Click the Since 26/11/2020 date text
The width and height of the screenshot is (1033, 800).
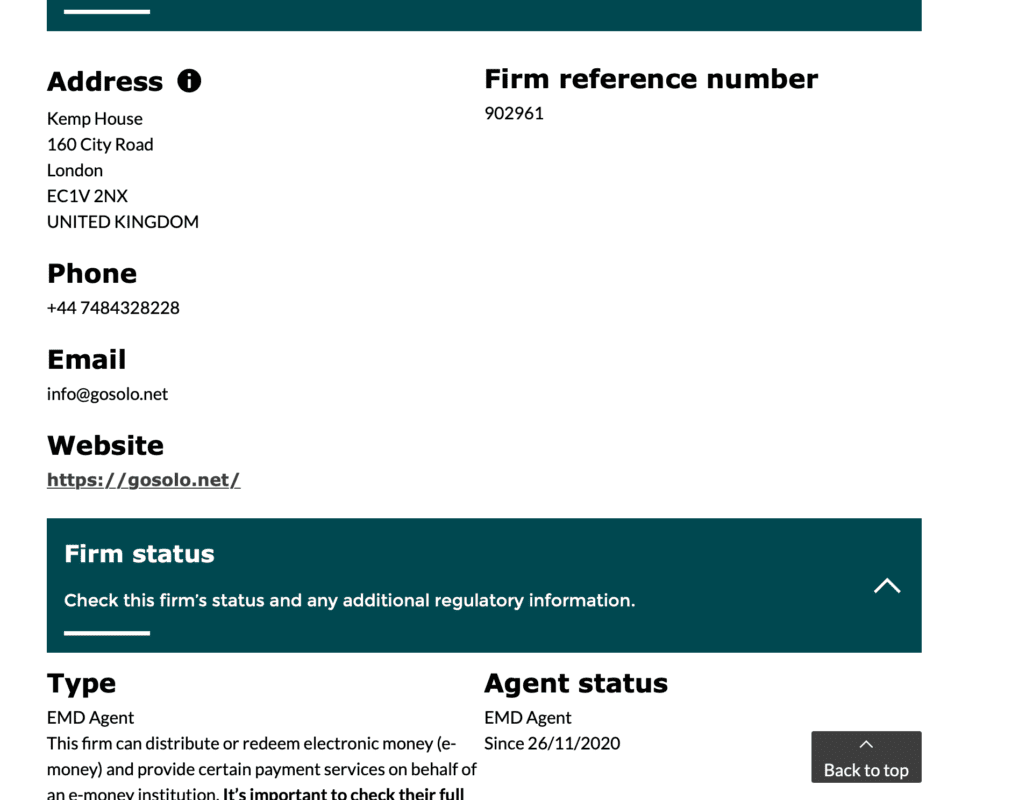(x=552, y=743)
